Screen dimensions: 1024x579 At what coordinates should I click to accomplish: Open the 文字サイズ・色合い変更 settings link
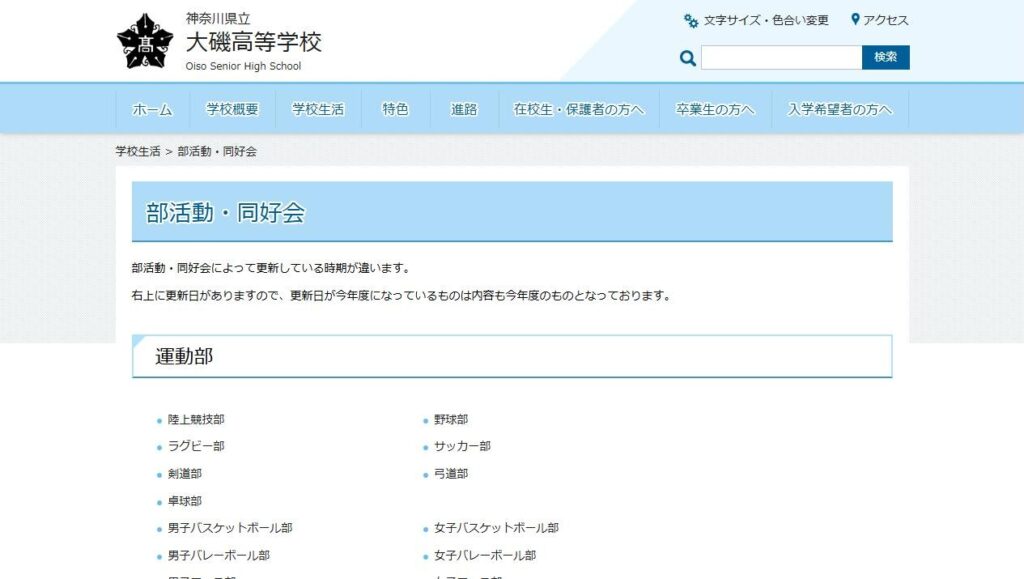(x=765, y=20)
